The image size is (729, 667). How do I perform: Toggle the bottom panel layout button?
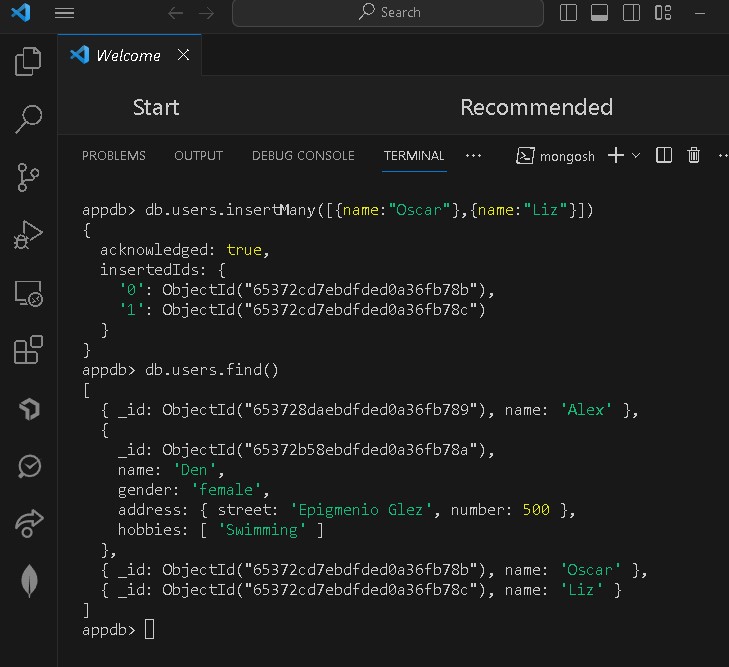[600, 13]
